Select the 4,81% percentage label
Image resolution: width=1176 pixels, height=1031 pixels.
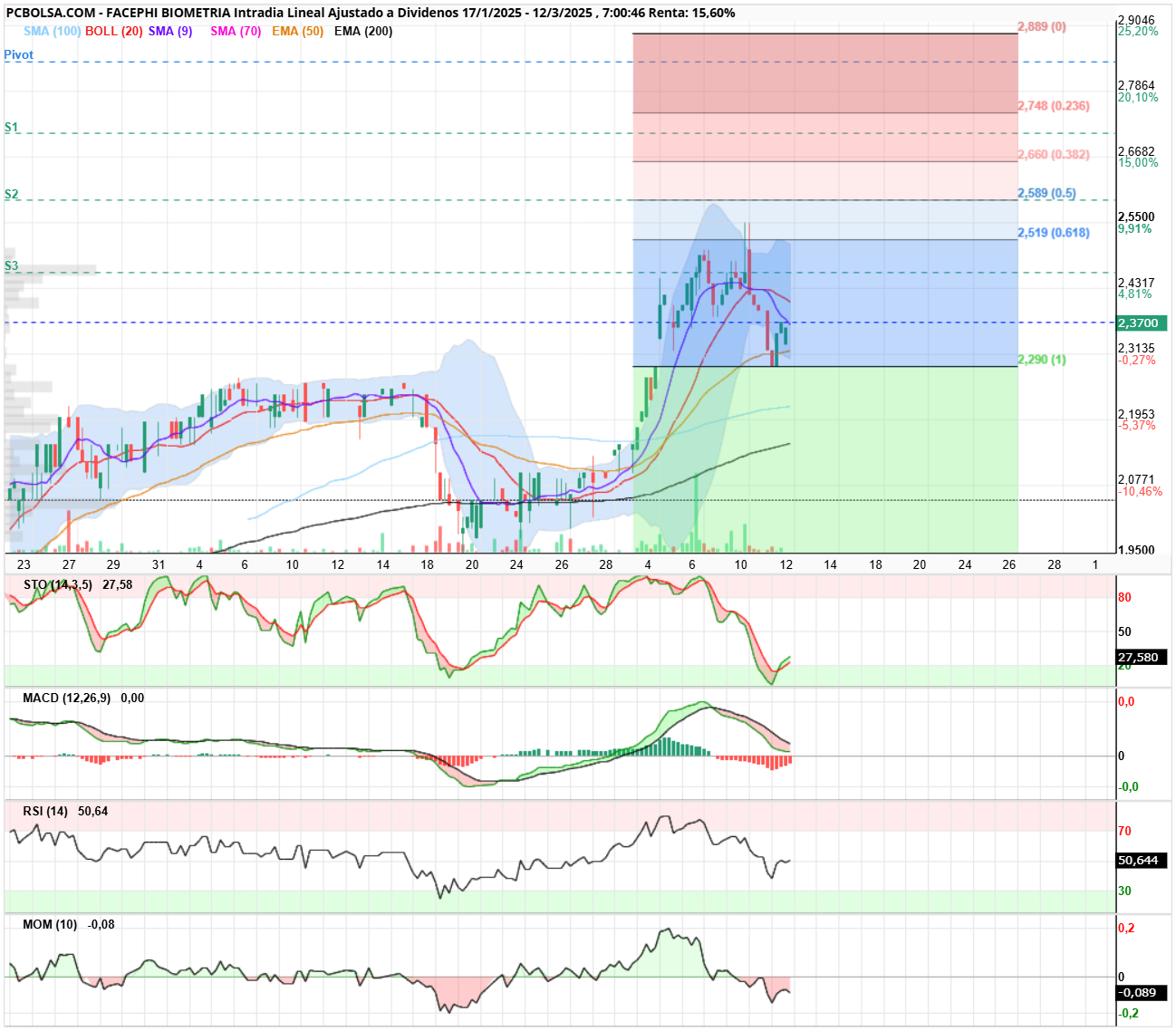[x=1135, y=294]
